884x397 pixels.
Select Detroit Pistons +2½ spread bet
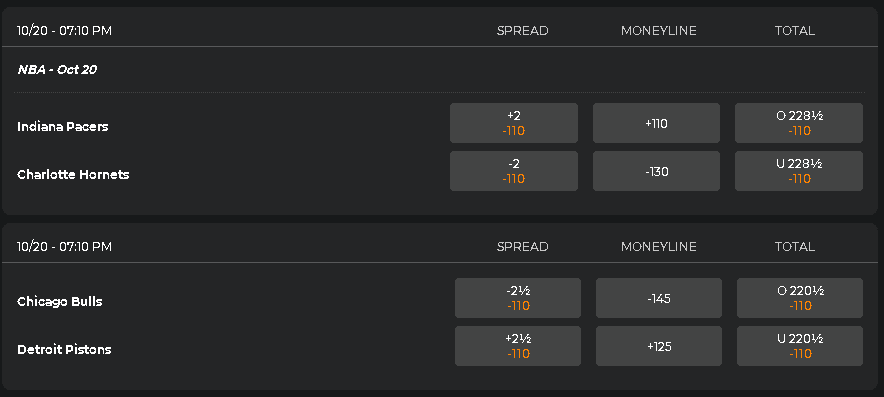tap(518, 346)
